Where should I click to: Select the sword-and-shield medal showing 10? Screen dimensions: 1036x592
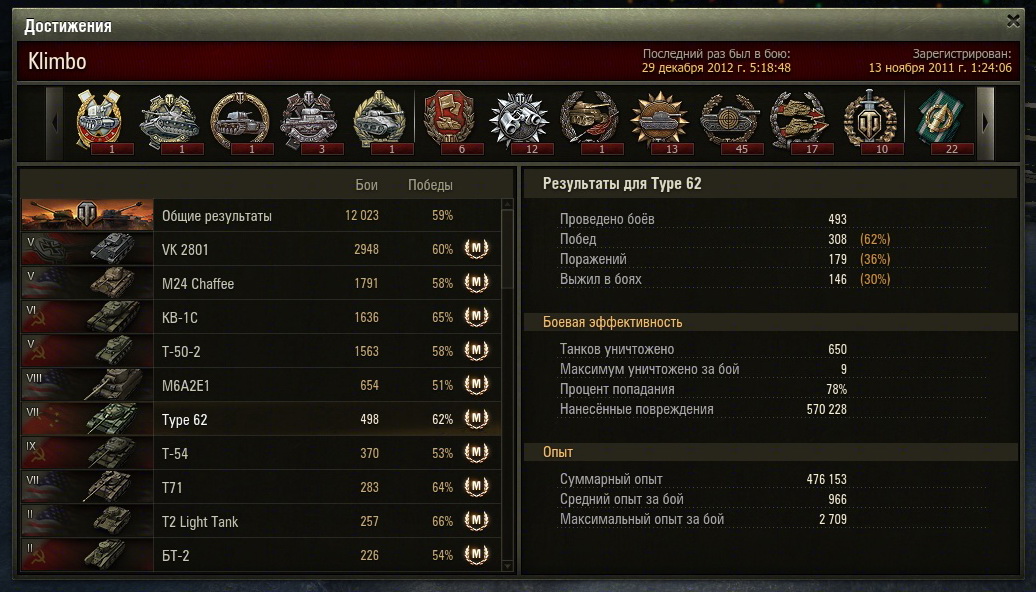tap(870, 123)
